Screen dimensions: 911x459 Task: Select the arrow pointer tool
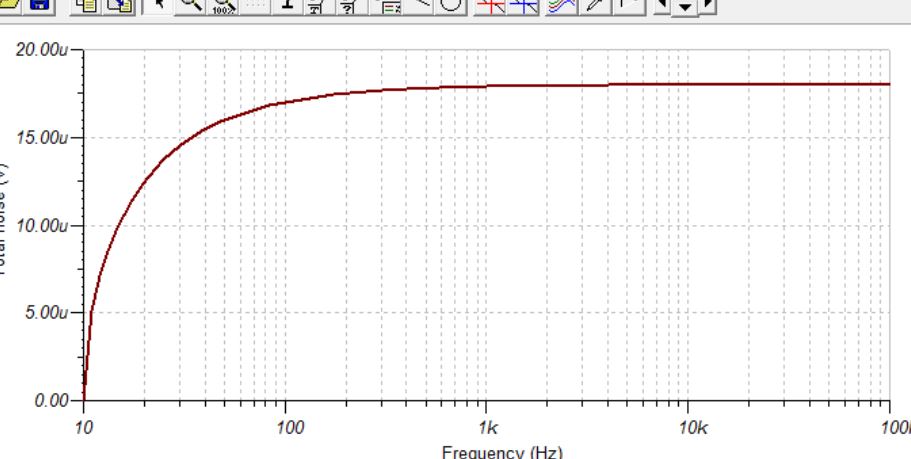[159, 5]
